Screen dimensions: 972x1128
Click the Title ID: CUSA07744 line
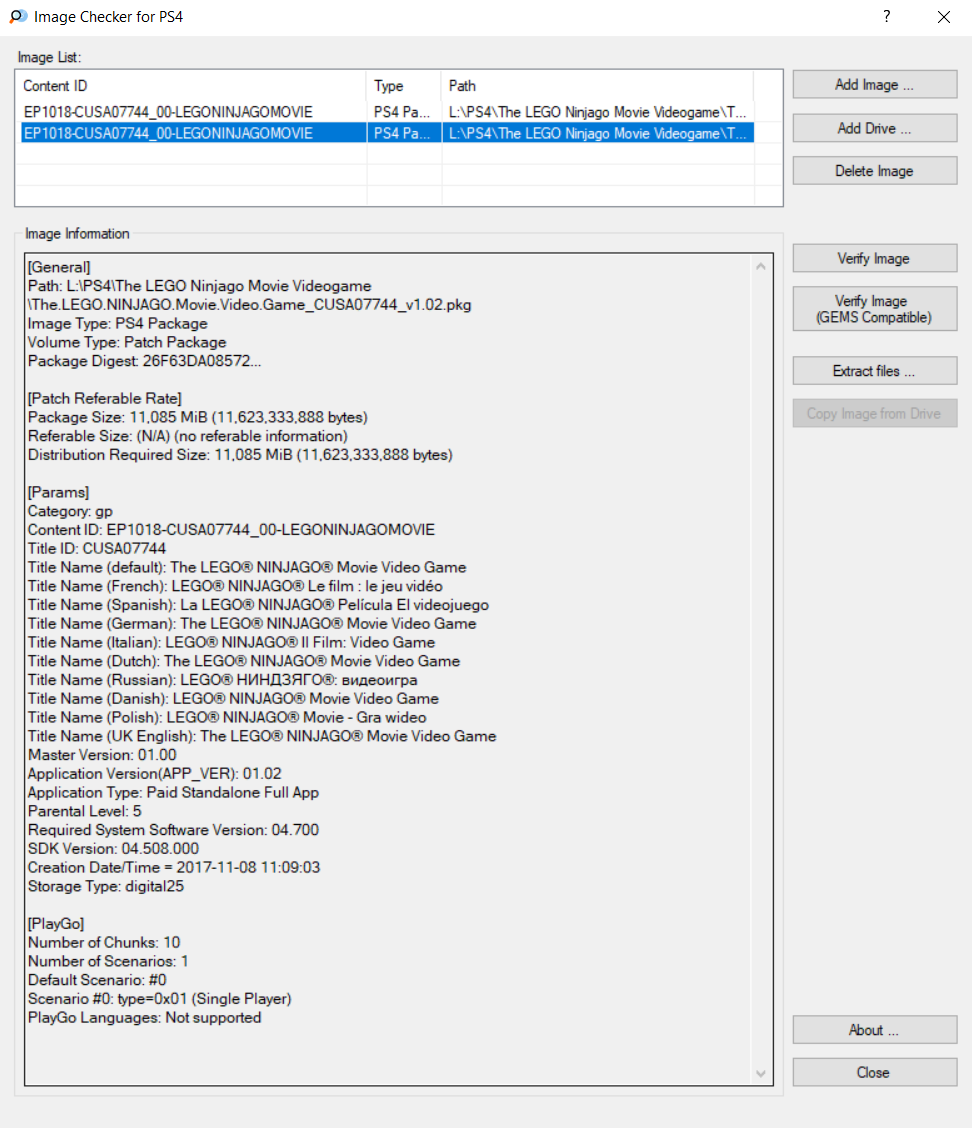coord(96,548)
